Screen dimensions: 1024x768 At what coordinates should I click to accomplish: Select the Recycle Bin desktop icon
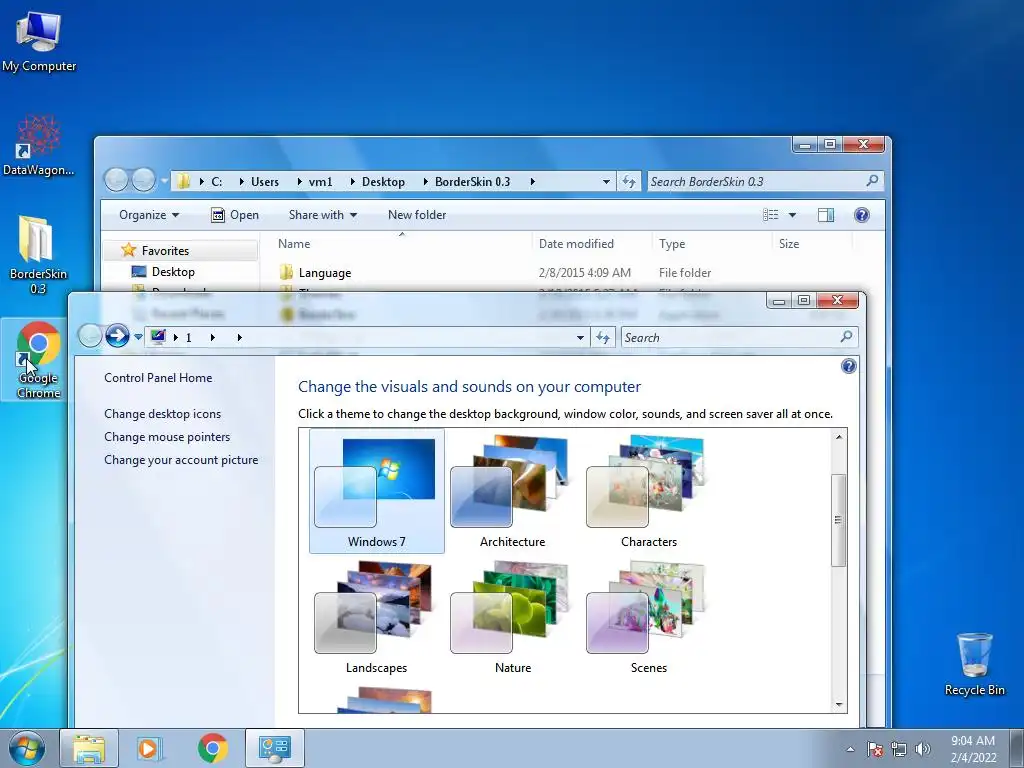(x=974, y=664)
